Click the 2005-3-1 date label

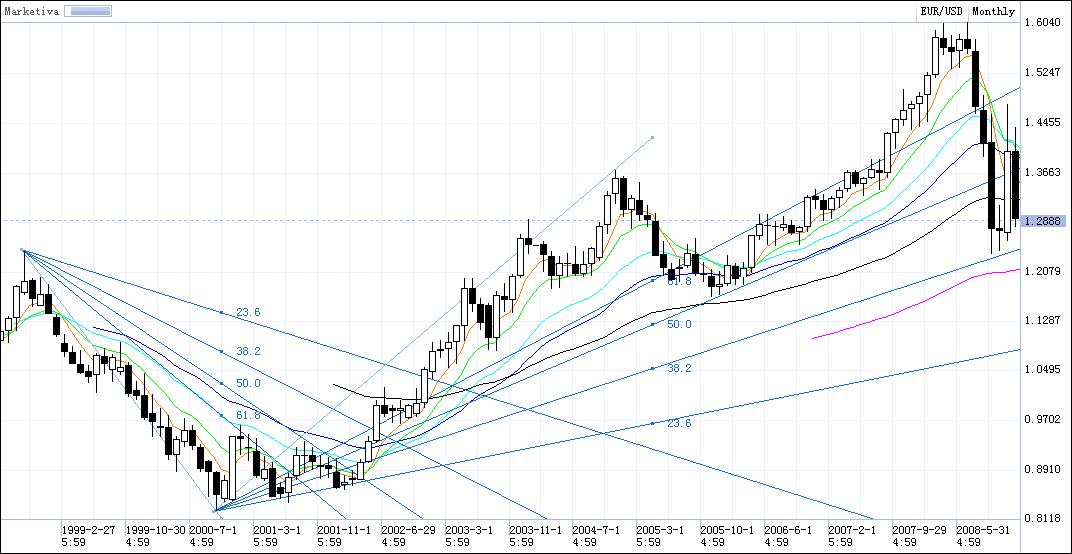point(660,530)
